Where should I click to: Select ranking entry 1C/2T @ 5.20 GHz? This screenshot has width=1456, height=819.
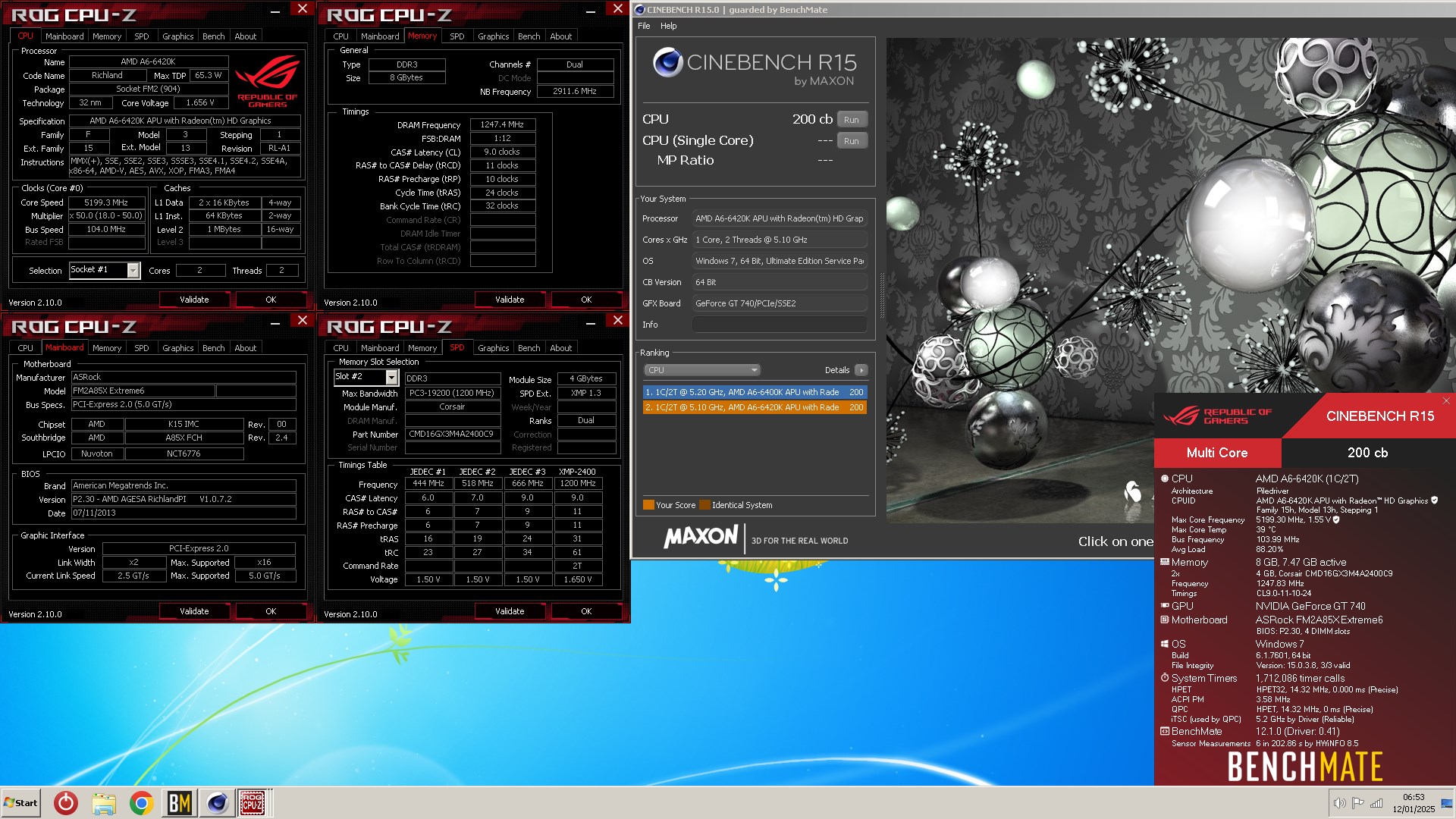[x=755, y=392]
